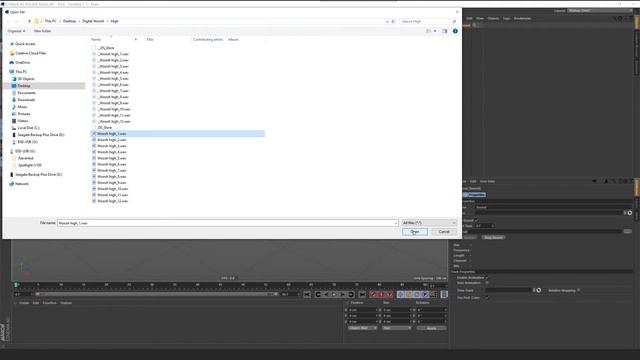Toggle Parameter keyframe recording icon
This screenshot has width=640, height=360.
coord(425,294)
